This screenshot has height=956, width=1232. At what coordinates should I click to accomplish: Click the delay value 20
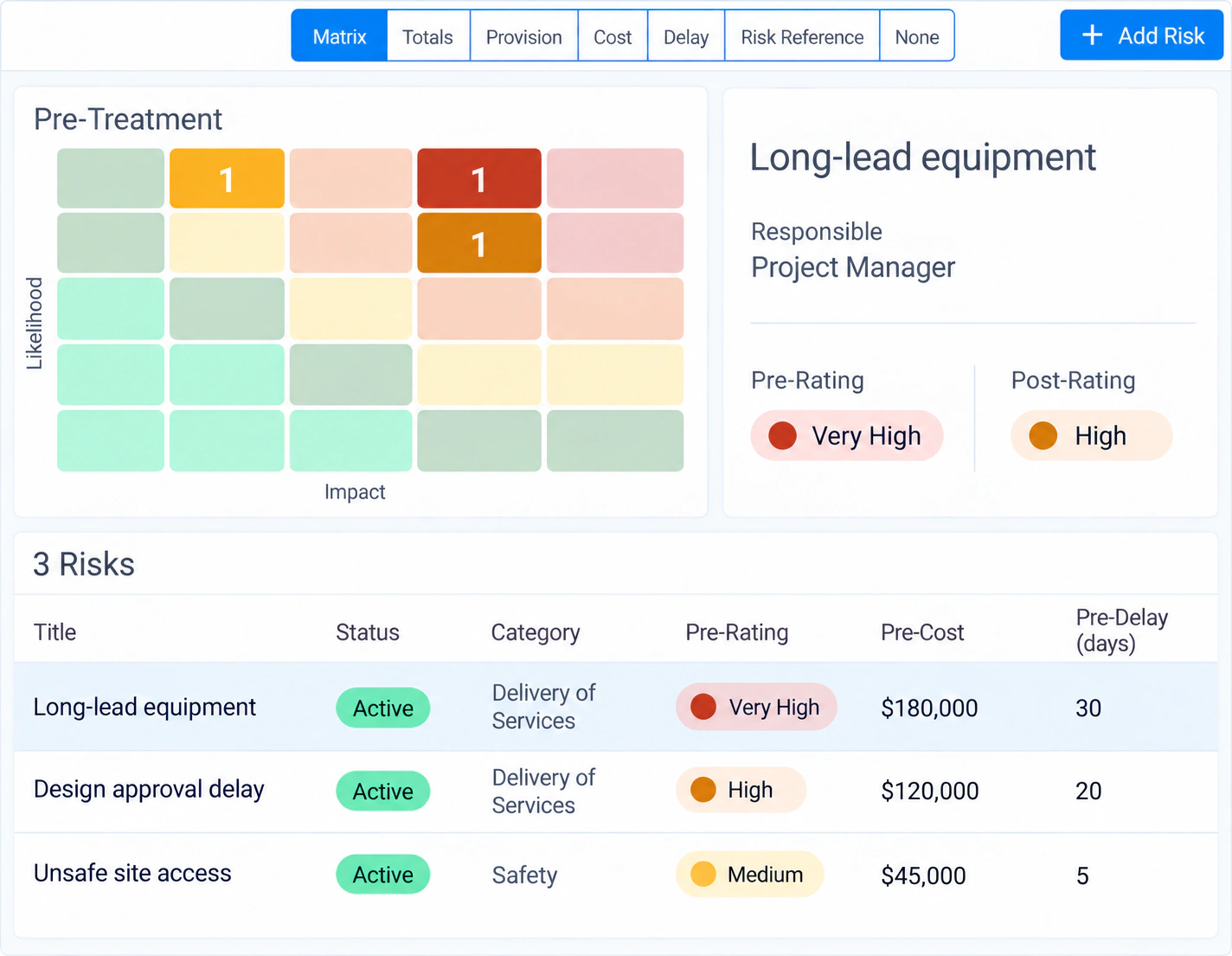[x=1088, y=791]
